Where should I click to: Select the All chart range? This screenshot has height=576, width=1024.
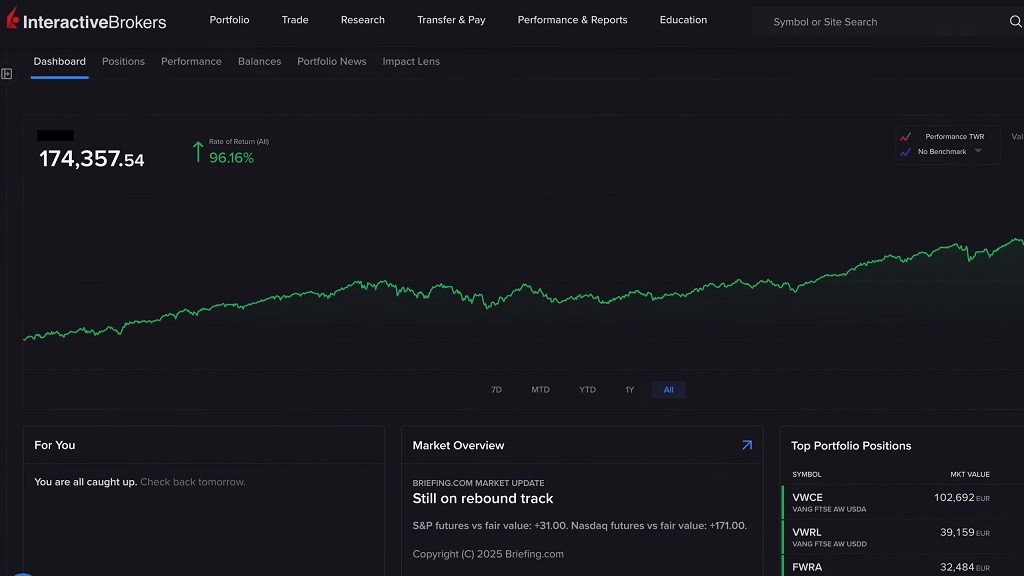tap(668, 390)
